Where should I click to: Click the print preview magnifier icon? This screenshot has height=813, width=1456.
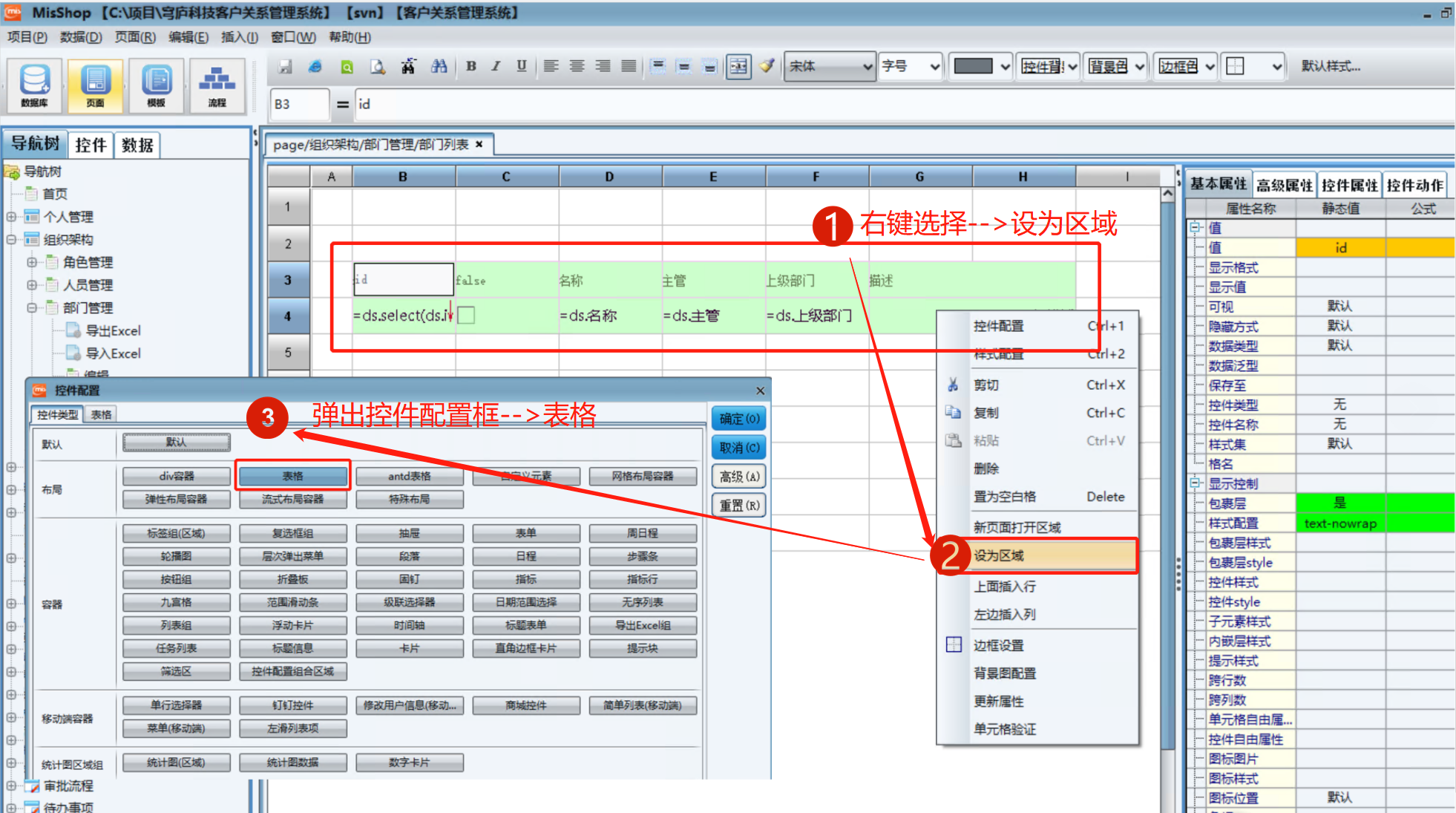pyautogui.click(x=378, y=67)
